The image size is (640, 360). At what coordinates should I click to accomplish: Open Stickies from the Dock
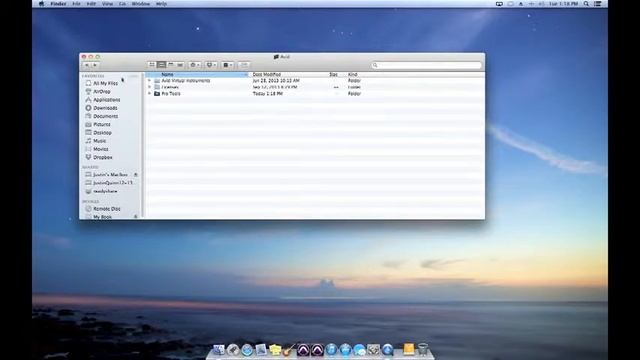275,350
